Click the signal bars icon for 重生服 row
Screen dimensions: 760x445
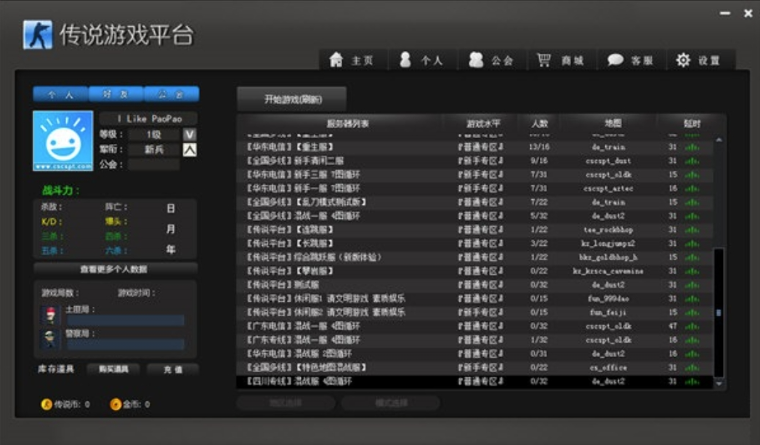click(x=692, y=147)
